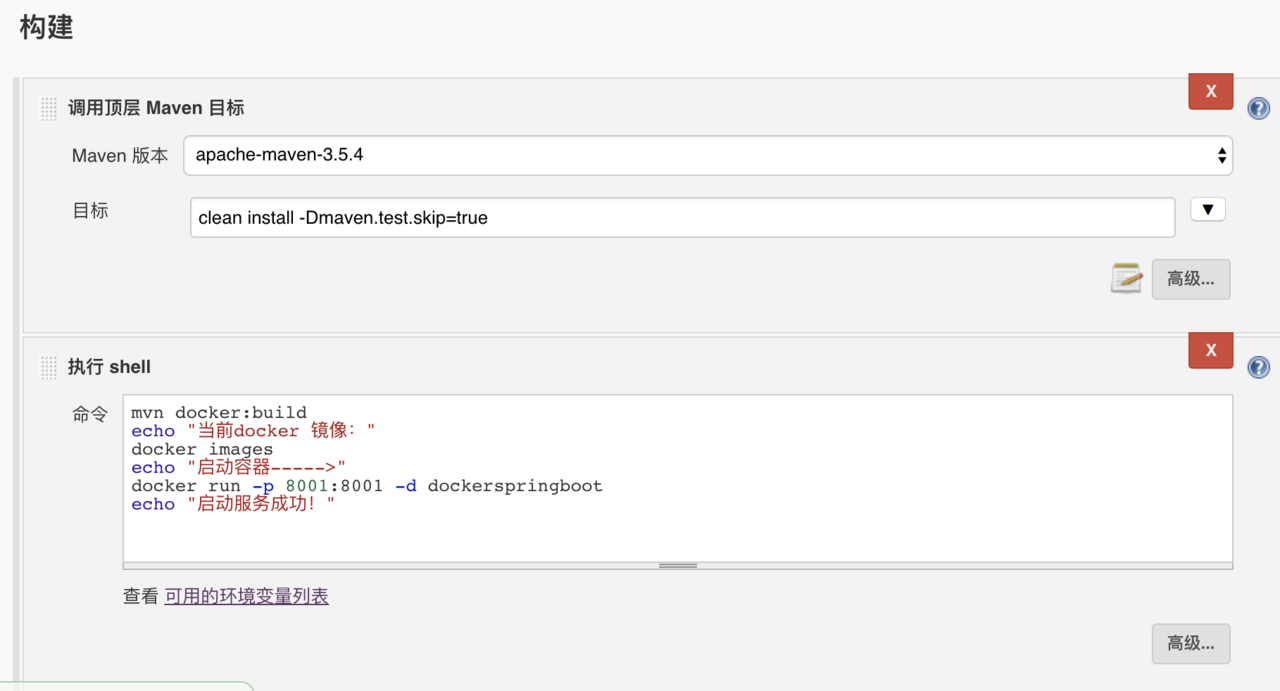The height and width of the screenshot is (691, 1280).
Task: Click the line 'mvn docker:build'
Action: point(219,412)
